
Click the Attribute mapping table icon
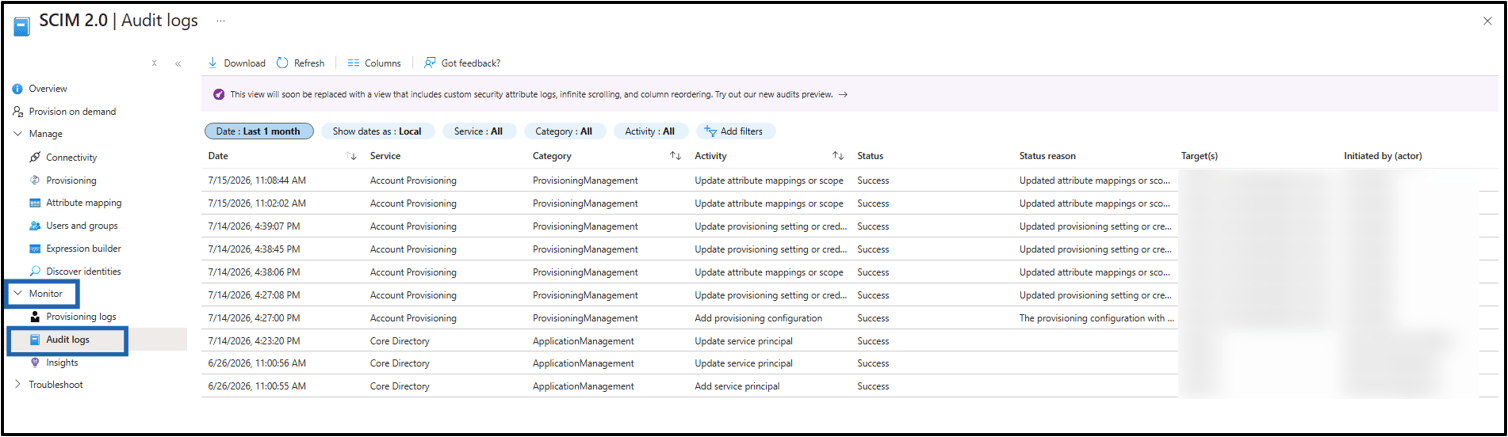point(35,203)
